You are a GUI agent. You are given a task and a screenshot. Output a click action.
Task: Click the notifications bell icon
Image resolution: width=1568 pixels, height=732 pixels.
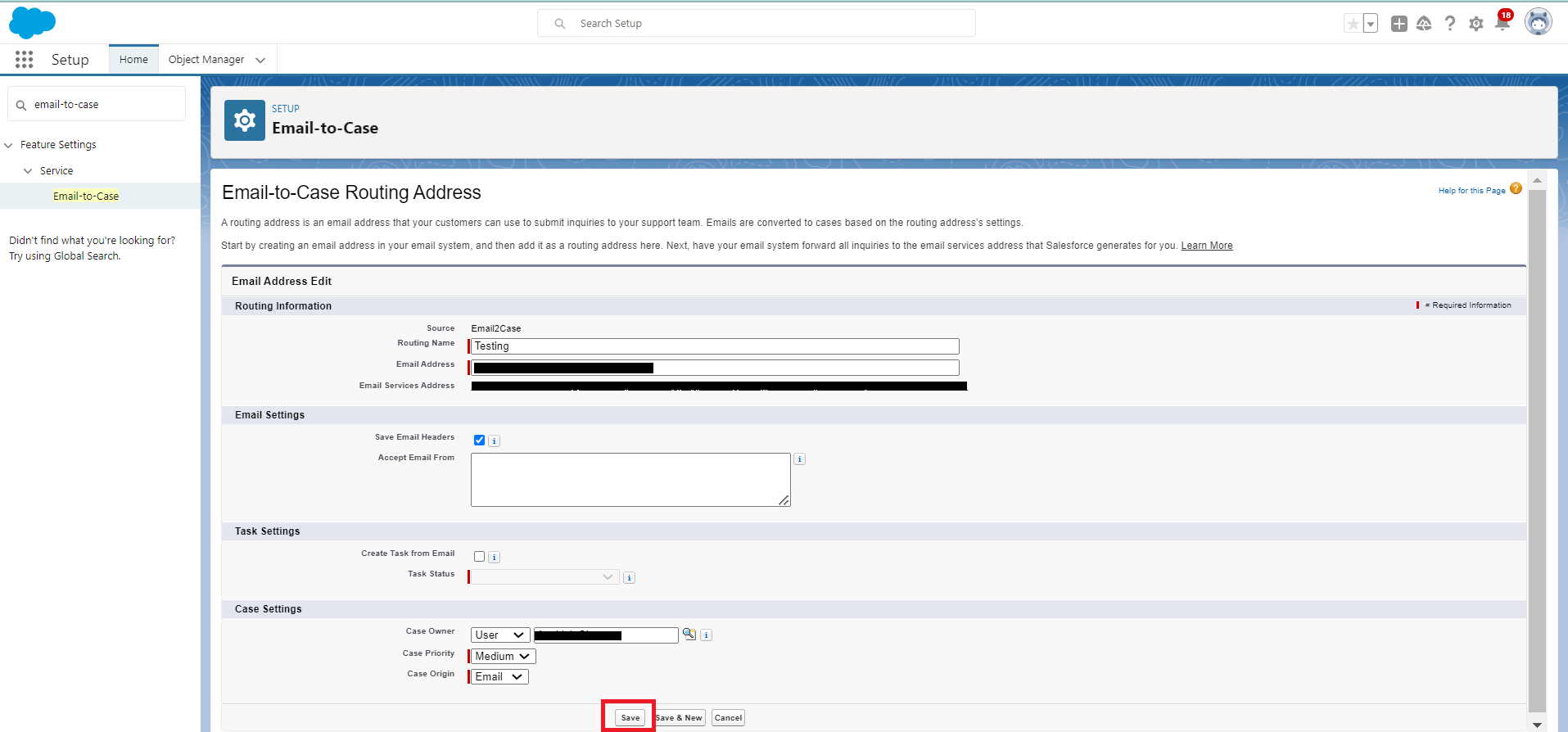[x=1502, y=24]
